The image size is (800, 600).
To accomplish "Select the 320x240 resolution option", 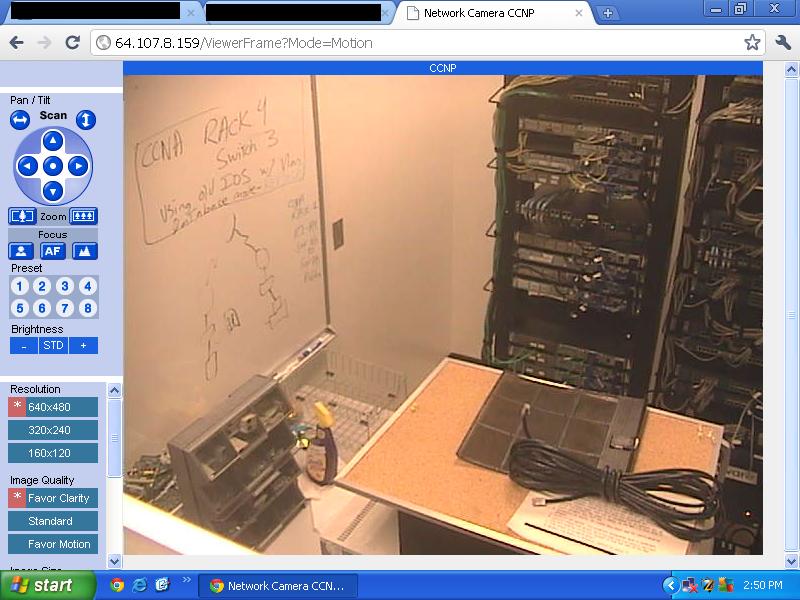I will pos(52,430).
